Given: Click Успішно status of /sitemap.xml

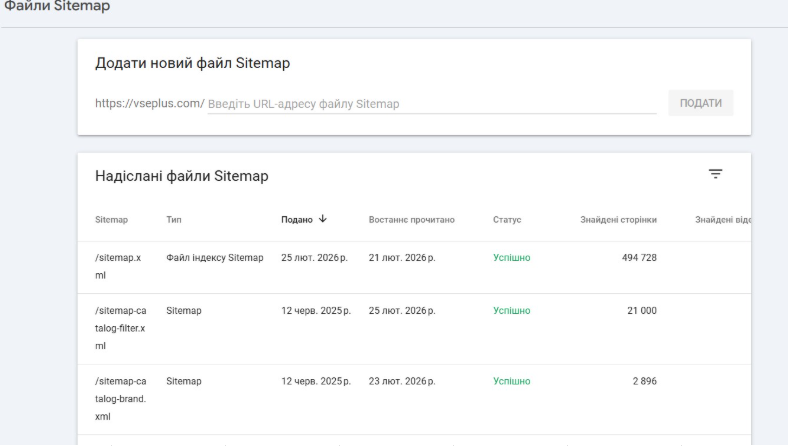Looking at the screenshot, I should click(x=511, y=258).
